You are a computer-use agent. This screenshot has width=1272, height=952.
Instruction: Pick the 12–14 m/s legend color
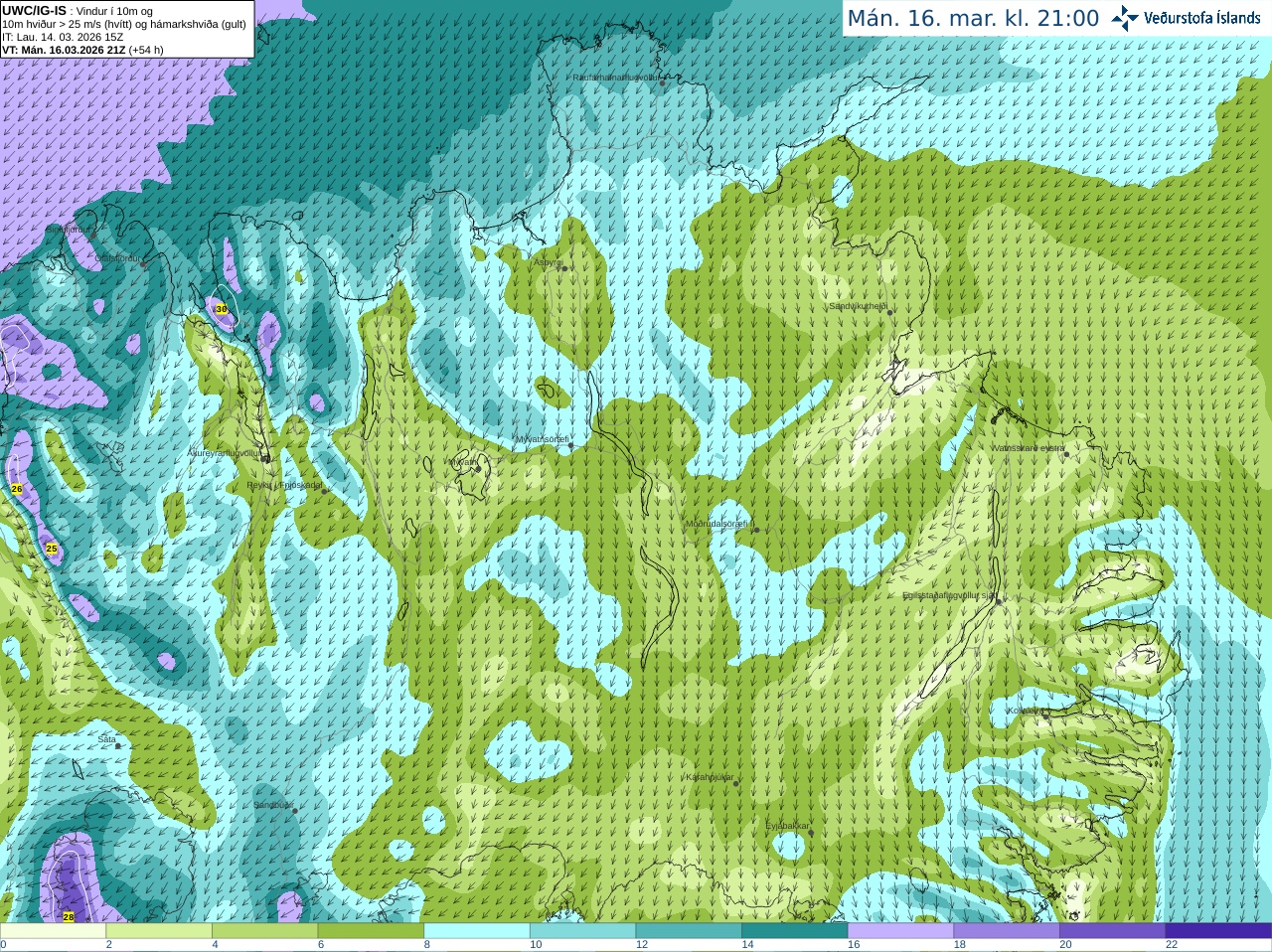[x=689, y=931]
